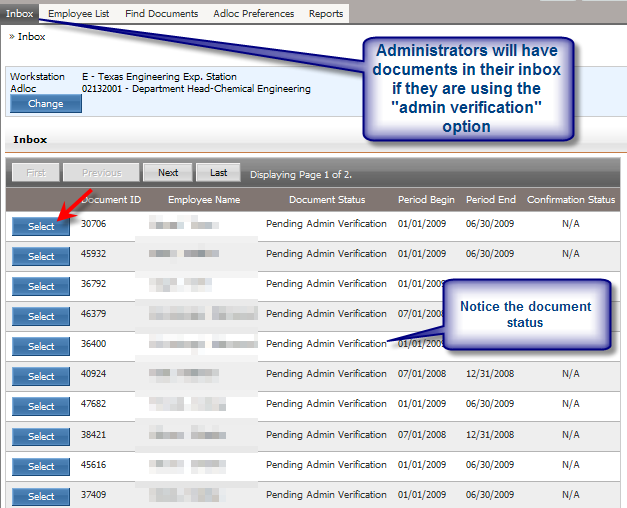Click the First page button
Viewport: 627px width, 508px height.
[36, 173]
